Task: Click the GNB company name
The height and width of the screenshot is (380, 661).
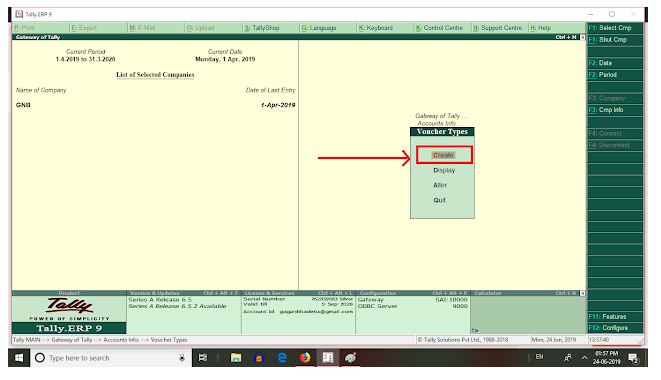Action: (23, 105)
